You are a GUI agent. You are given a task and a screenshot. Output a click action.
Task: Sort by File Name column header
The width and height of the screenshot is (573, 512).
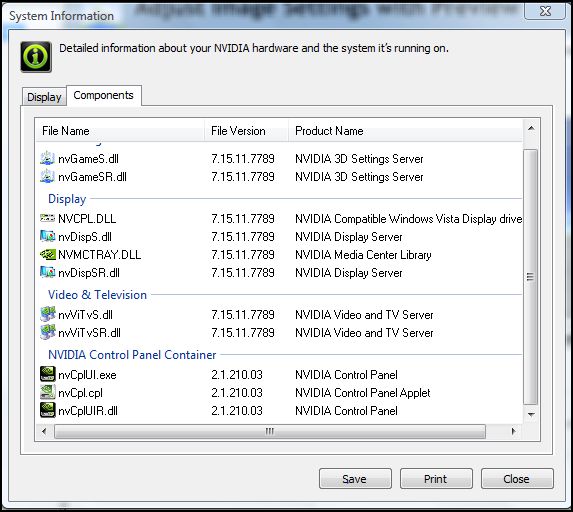120,130
